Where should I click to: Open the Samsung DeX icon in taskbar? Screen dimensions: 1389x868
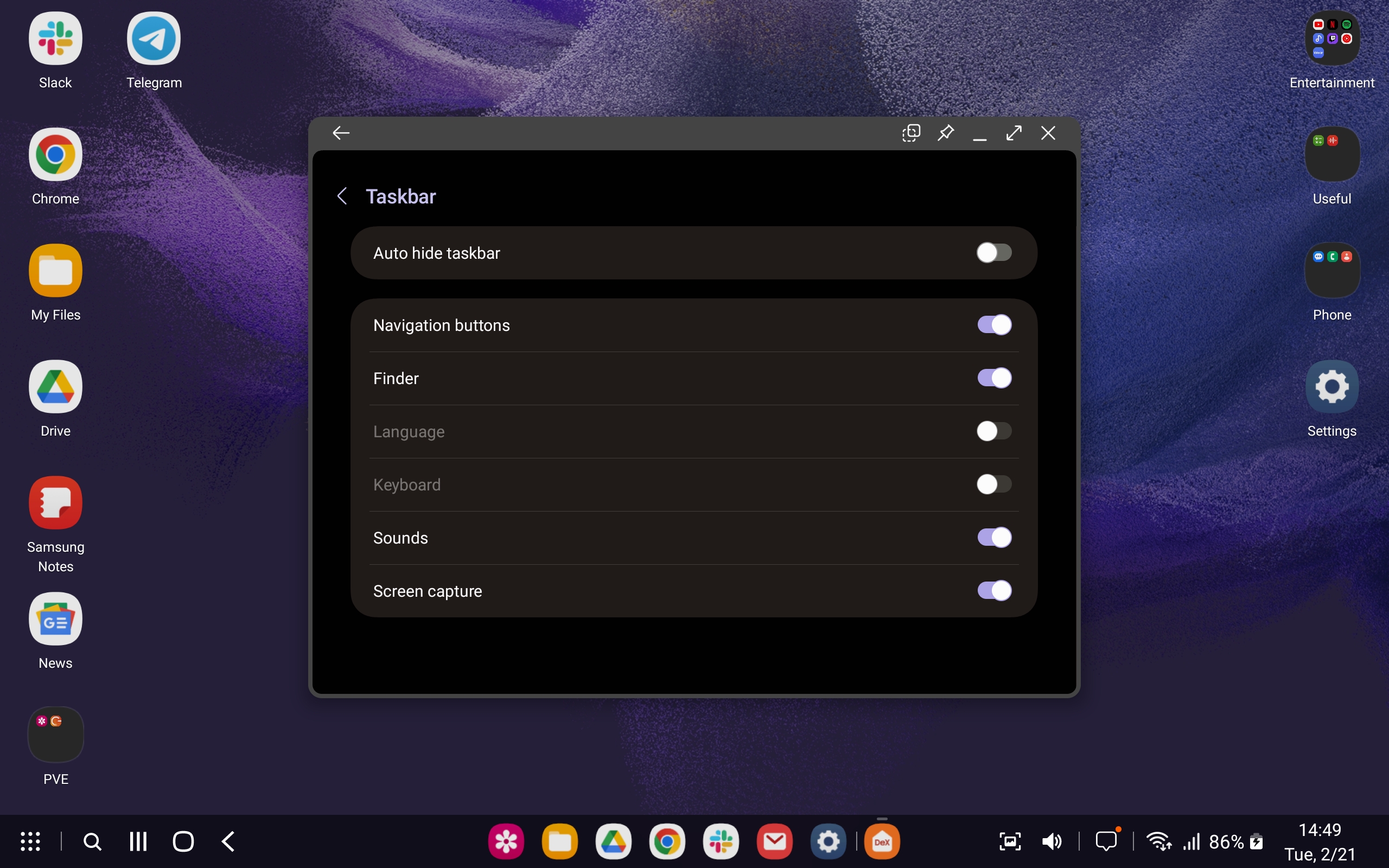click(x=882, y=841)
